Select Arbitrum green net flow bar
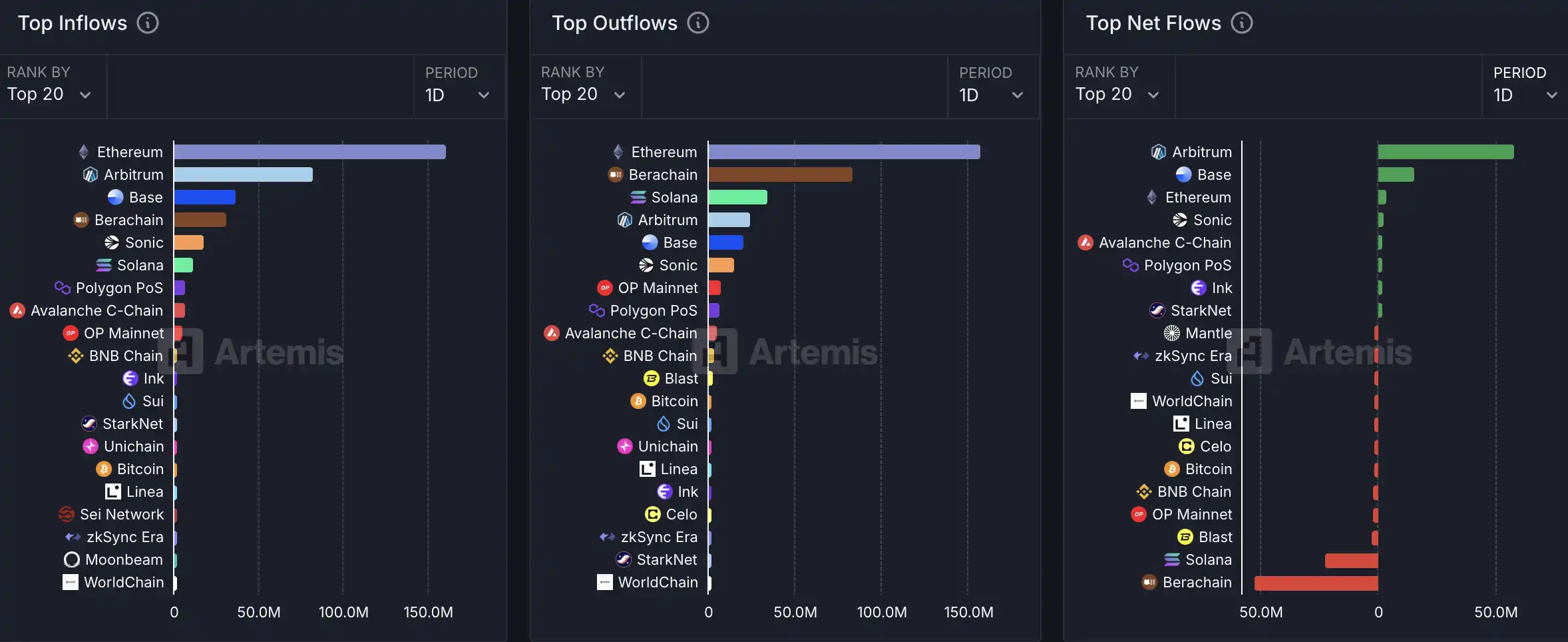Viewport: 1568px width, 642px height. [1446, 152]
